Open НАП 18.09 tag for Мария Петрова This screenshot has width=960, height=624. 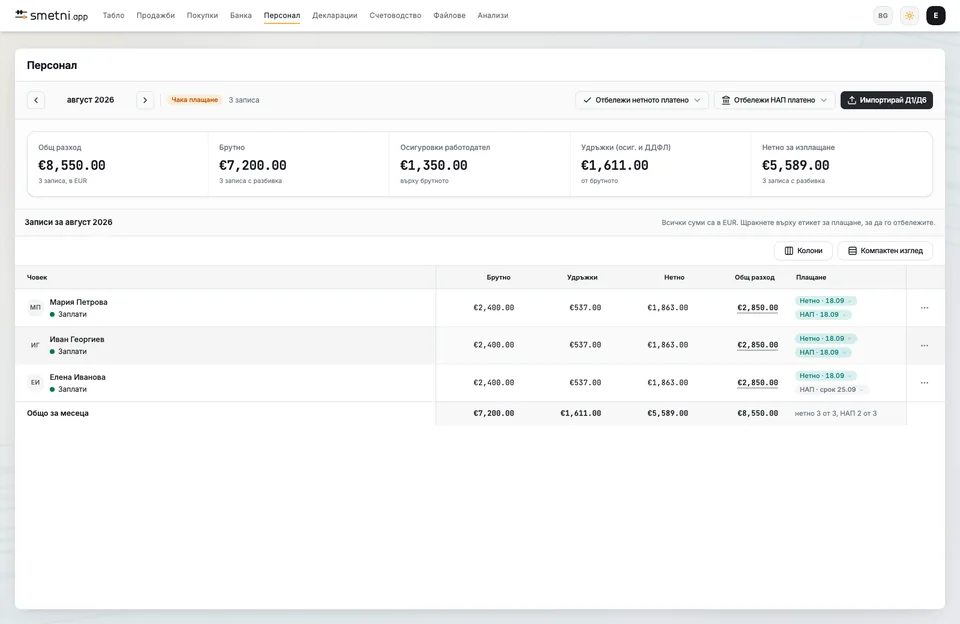click(823, 315)
